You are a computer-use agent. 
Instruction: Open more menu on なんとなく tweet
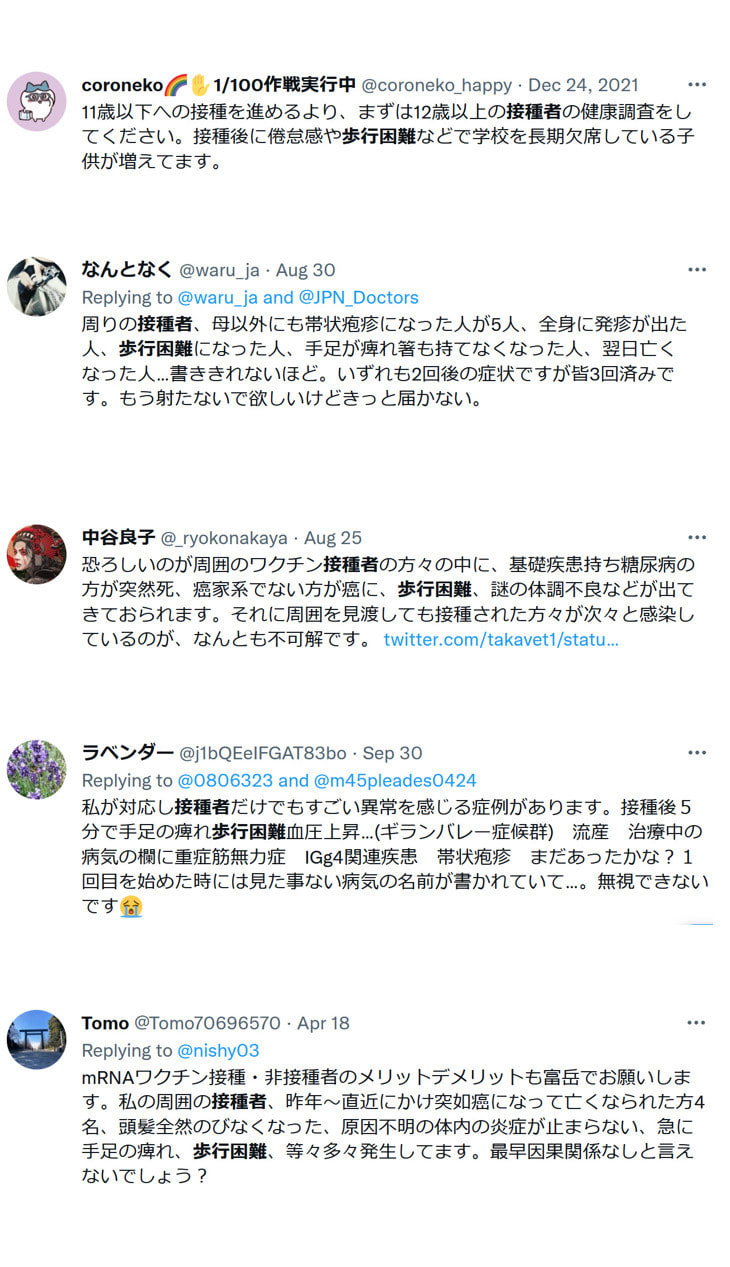pos(697,270)
